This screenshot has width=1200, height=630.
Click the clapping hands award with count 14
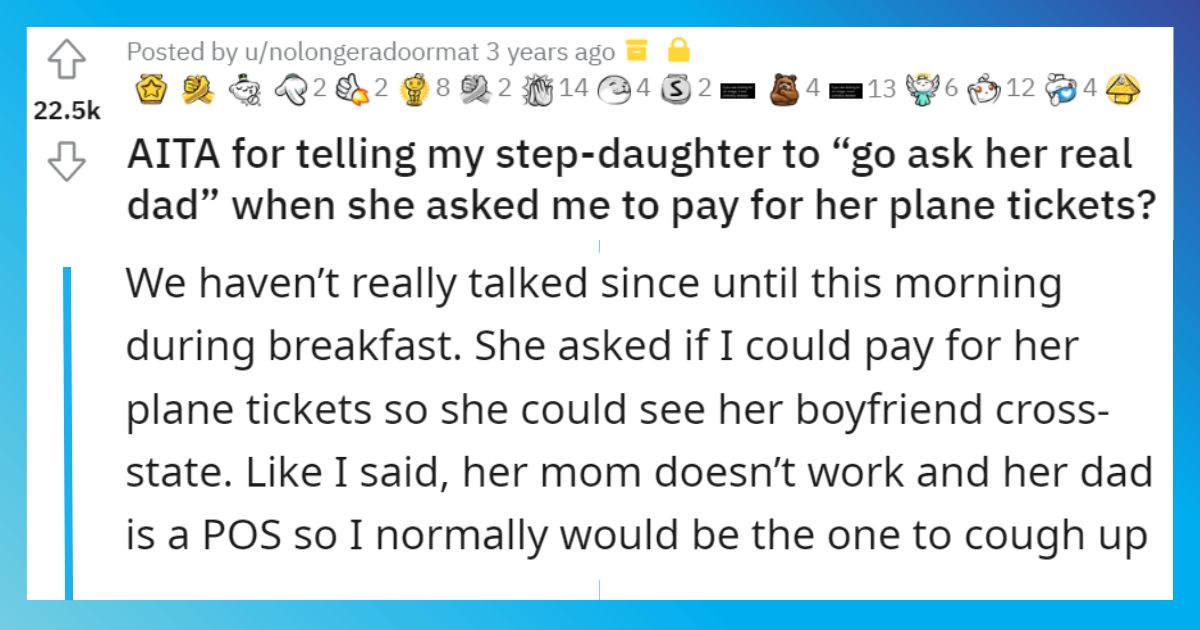[539, 90]
